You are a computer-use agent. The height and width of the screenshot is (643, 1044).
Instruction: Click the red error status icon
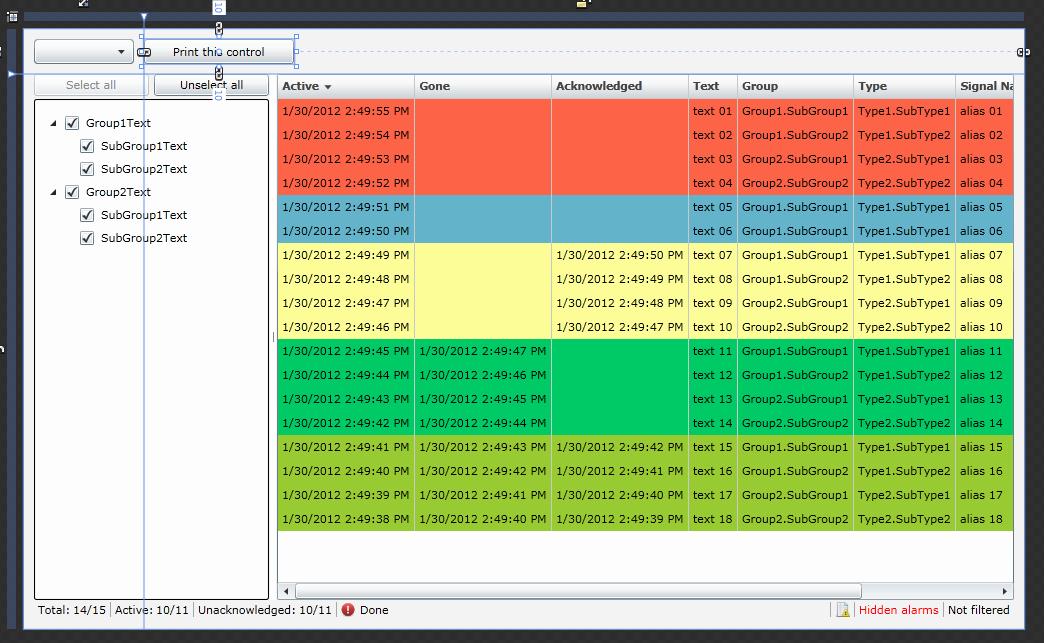(x=348, y=610)
